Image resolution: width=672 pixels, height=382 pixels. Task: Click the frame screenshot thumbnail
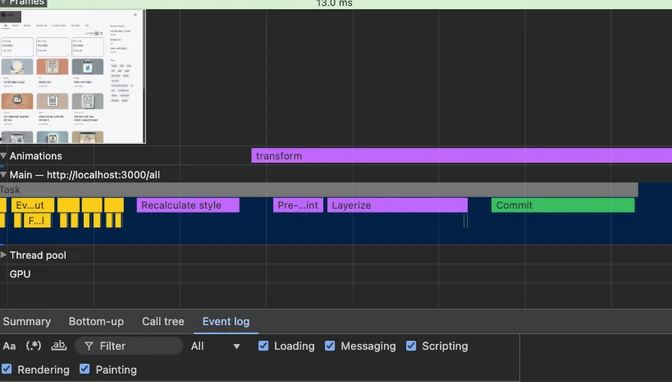tap(72, 76)
